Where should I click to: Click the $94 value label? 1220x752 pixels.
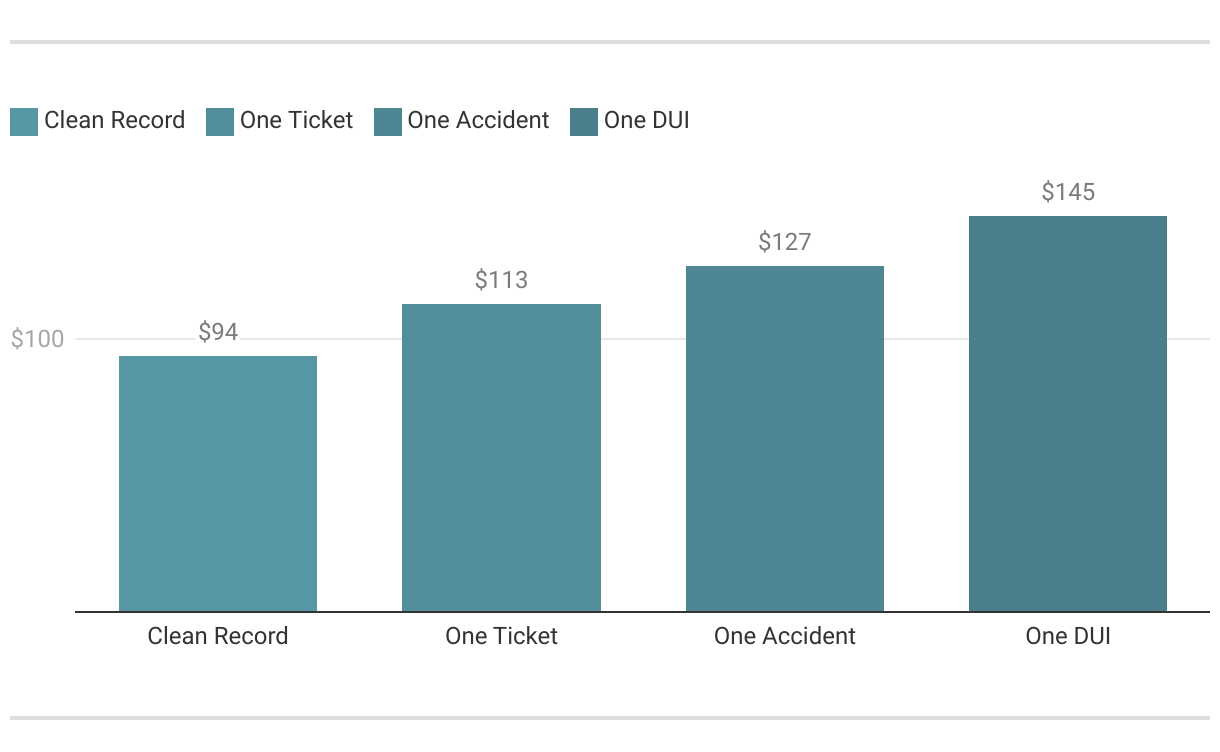[x=218, y=332]
